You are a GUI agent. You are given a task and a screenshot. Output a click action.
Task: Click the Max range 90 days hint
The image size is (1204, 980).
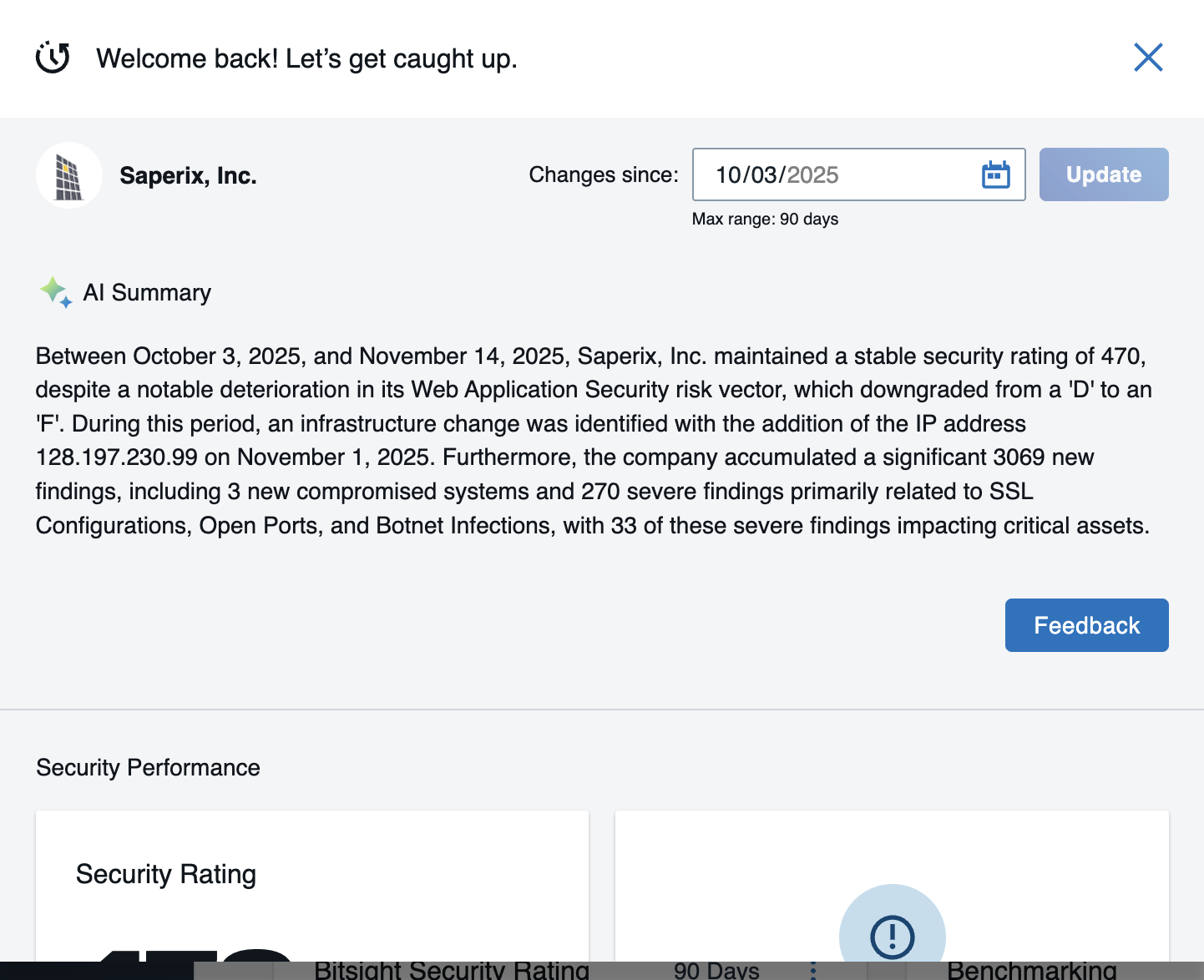click(x=765, y=220)
